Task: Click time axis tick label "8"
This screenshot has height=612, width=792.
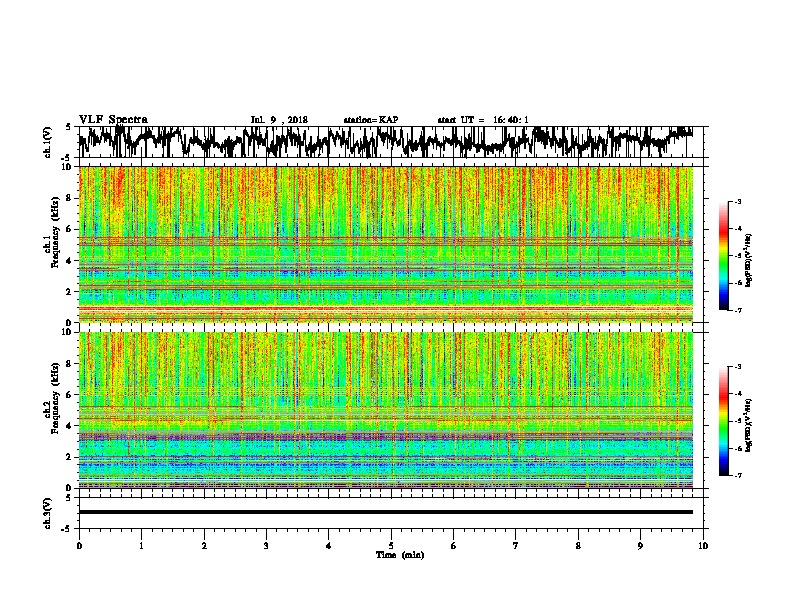Action: pos(578,546)
